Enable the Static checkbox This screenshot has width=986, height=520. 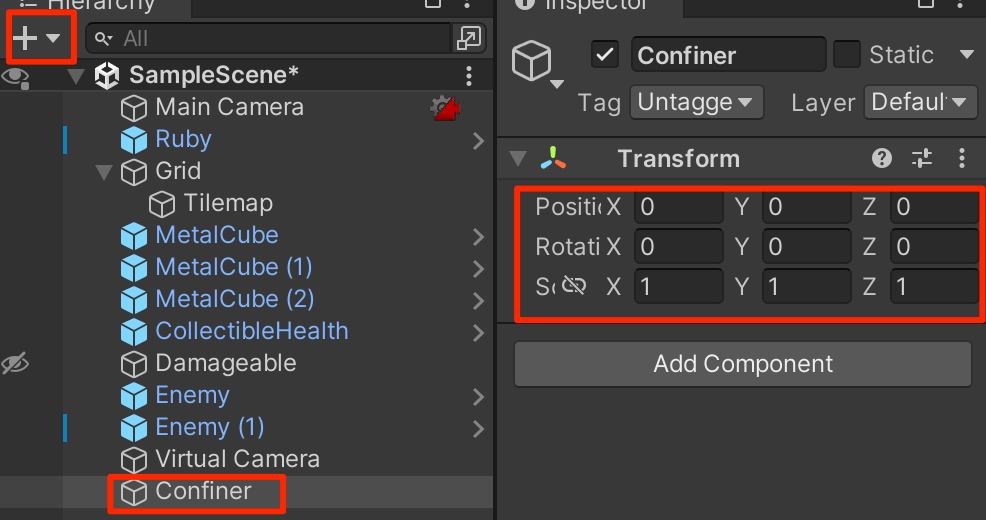point(846,55)
